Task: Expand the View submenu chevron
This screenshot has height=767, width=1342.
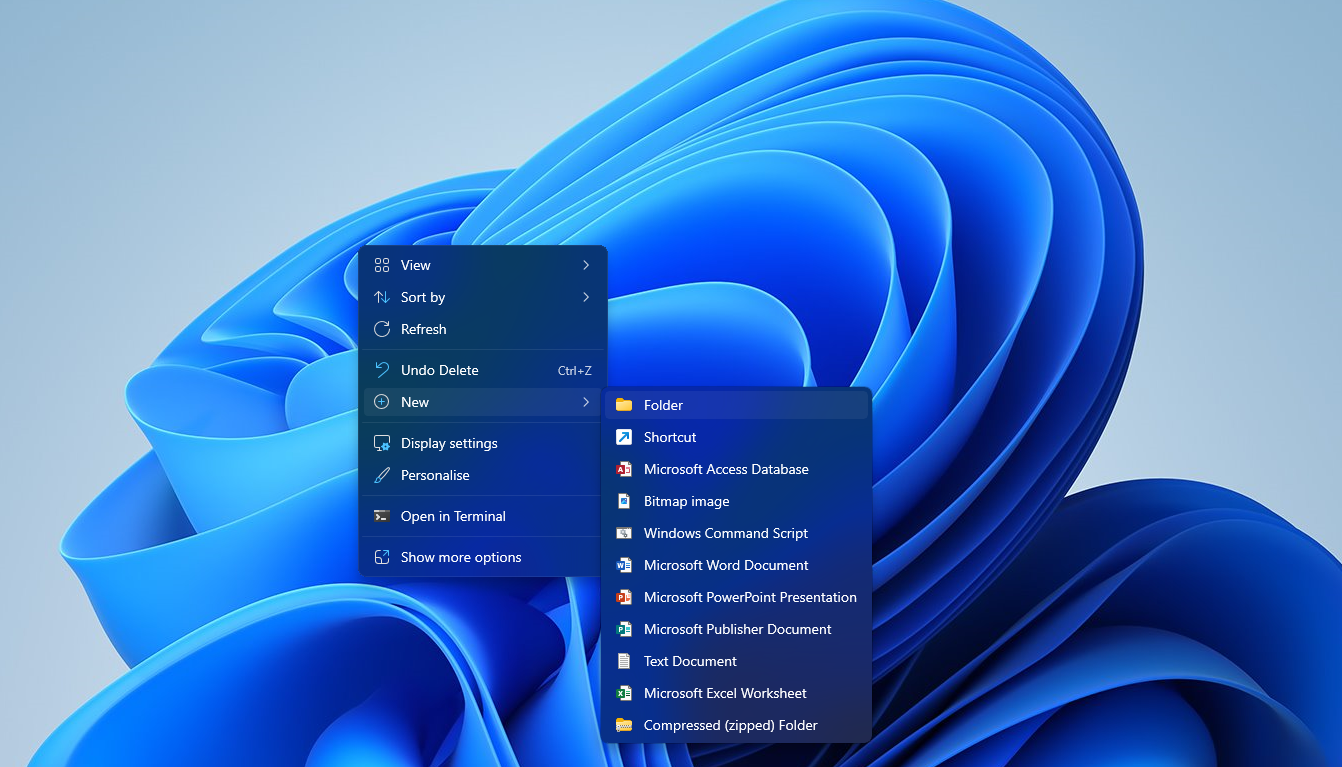Action: [x=586, y=265]
